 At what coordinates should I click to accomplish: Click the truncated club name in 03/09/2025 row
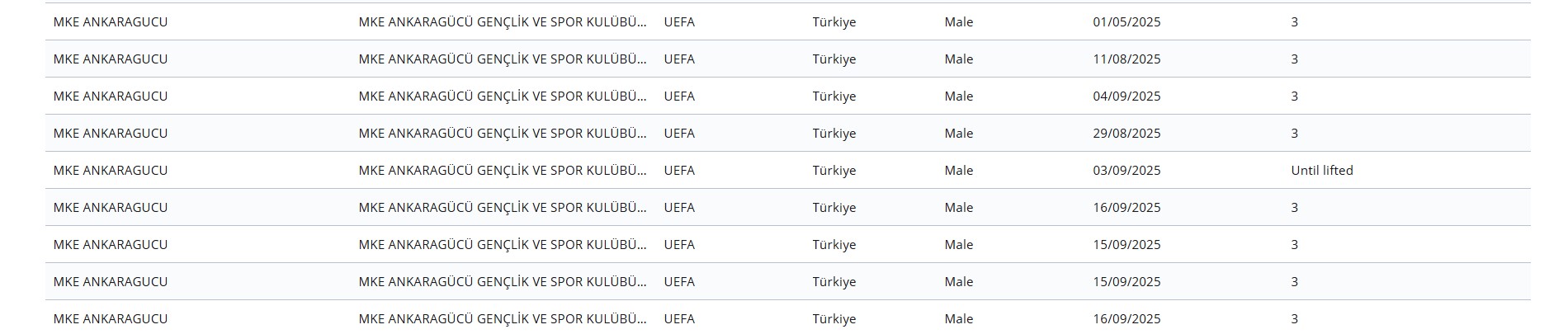[503, 171]
